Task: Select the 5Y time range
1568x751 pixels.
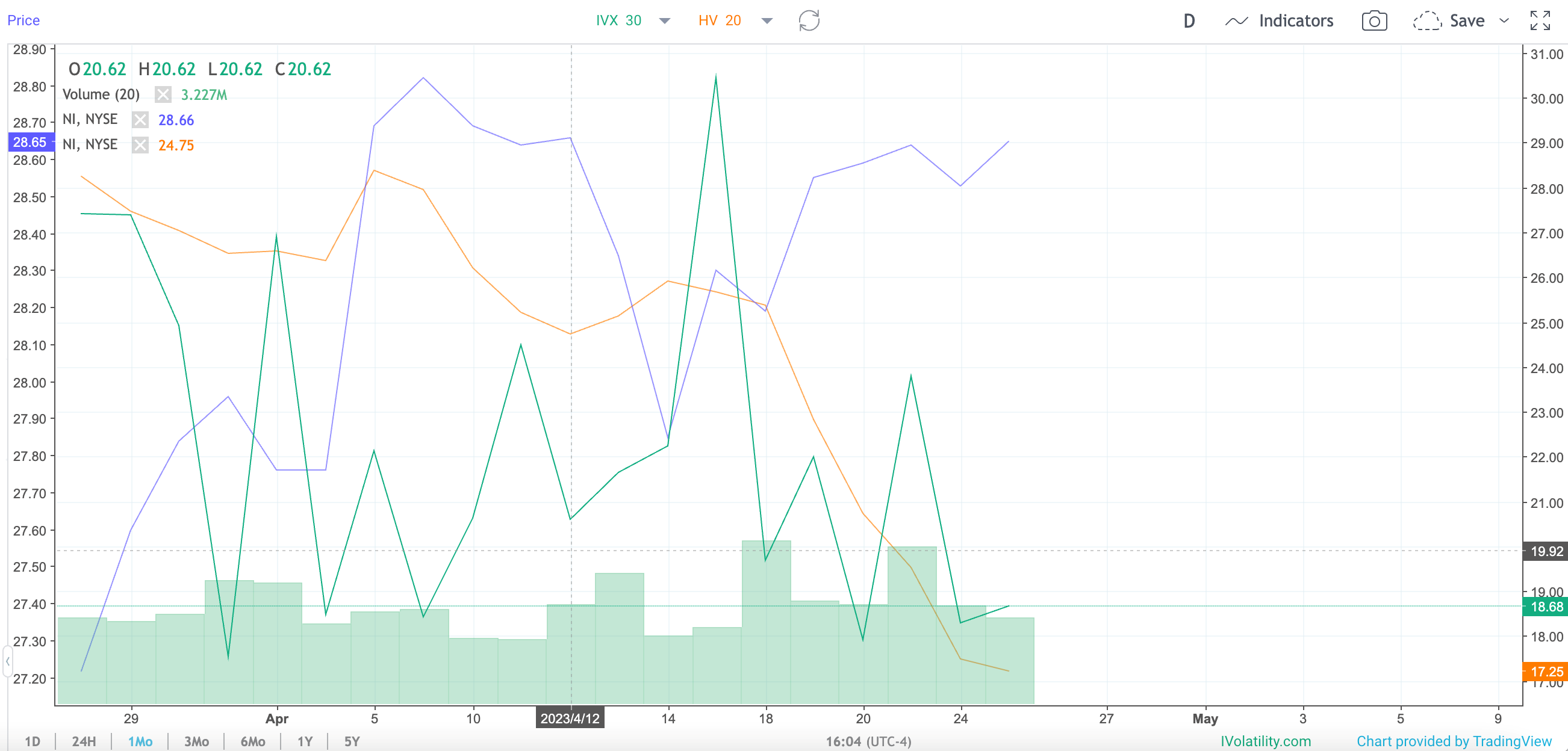Action: (x=352, y=741)
